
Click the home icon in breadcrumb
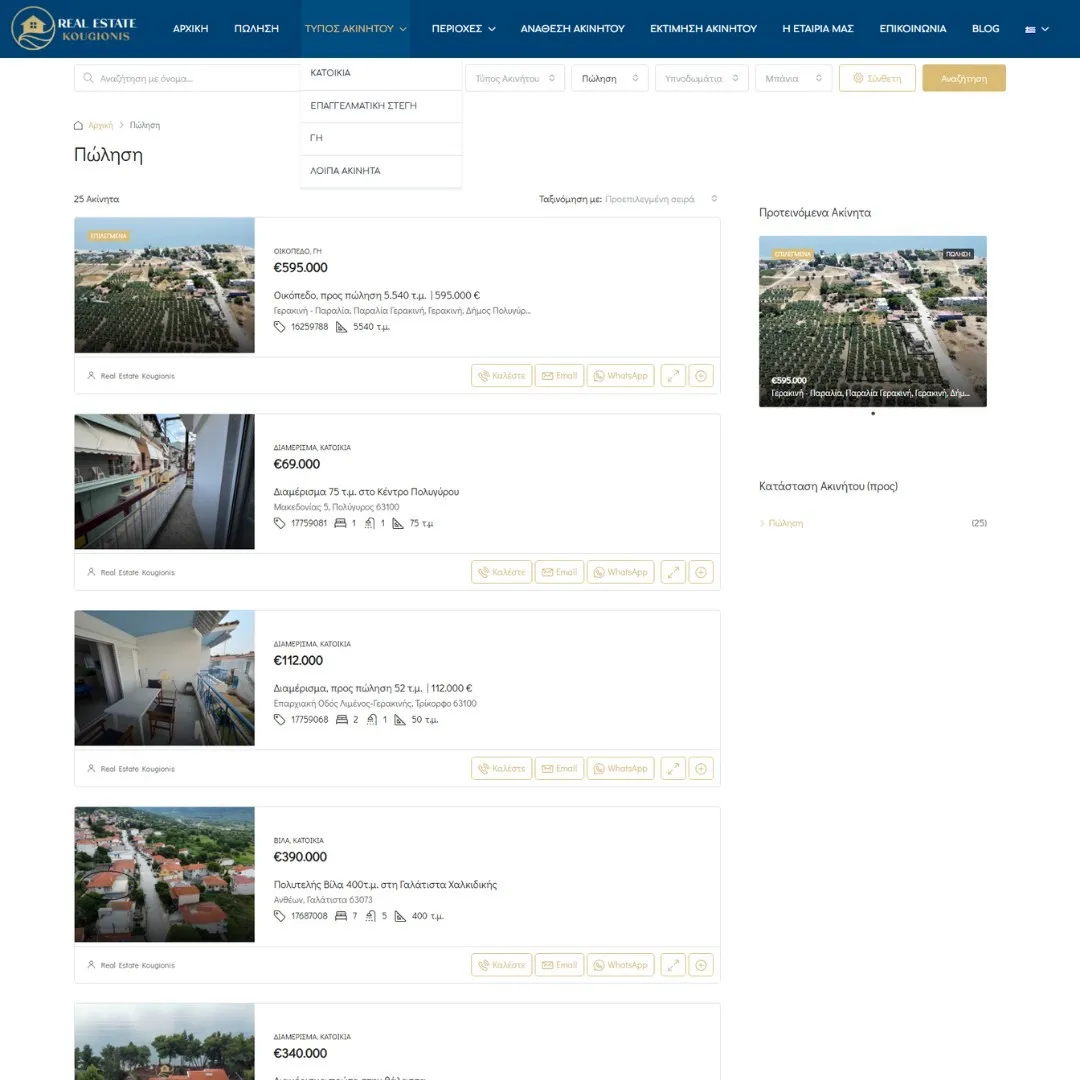[x=78, y=125]
